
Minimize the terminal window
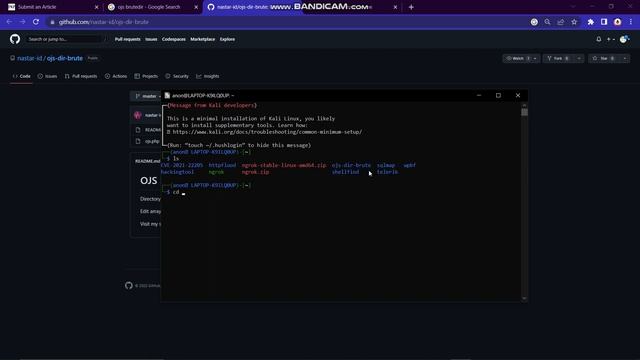click(479, 96)
